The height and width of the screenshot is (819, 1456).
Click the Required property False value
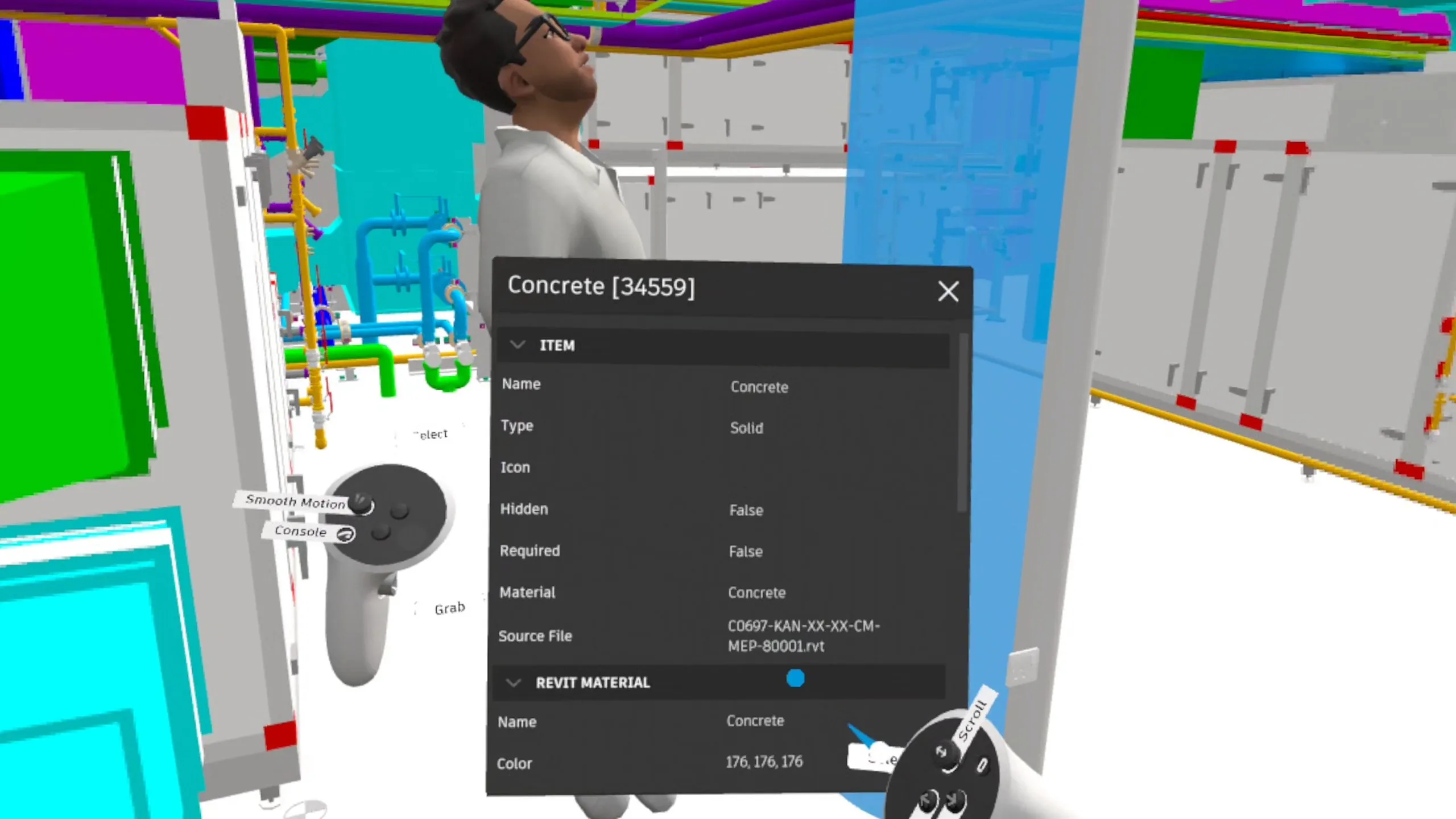pyautogui.click(x=746, y=552)
